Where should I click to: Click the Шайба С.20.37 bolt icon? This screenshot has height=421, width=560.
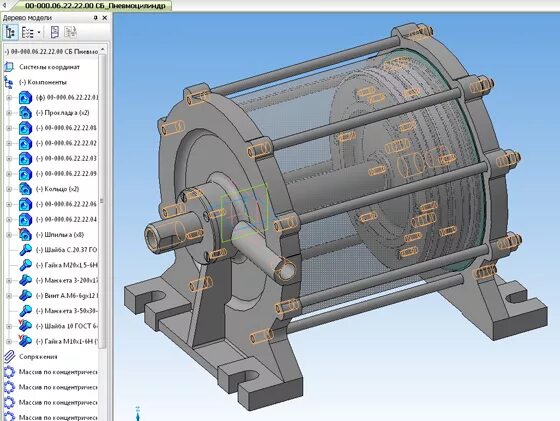tap(25, 250)
